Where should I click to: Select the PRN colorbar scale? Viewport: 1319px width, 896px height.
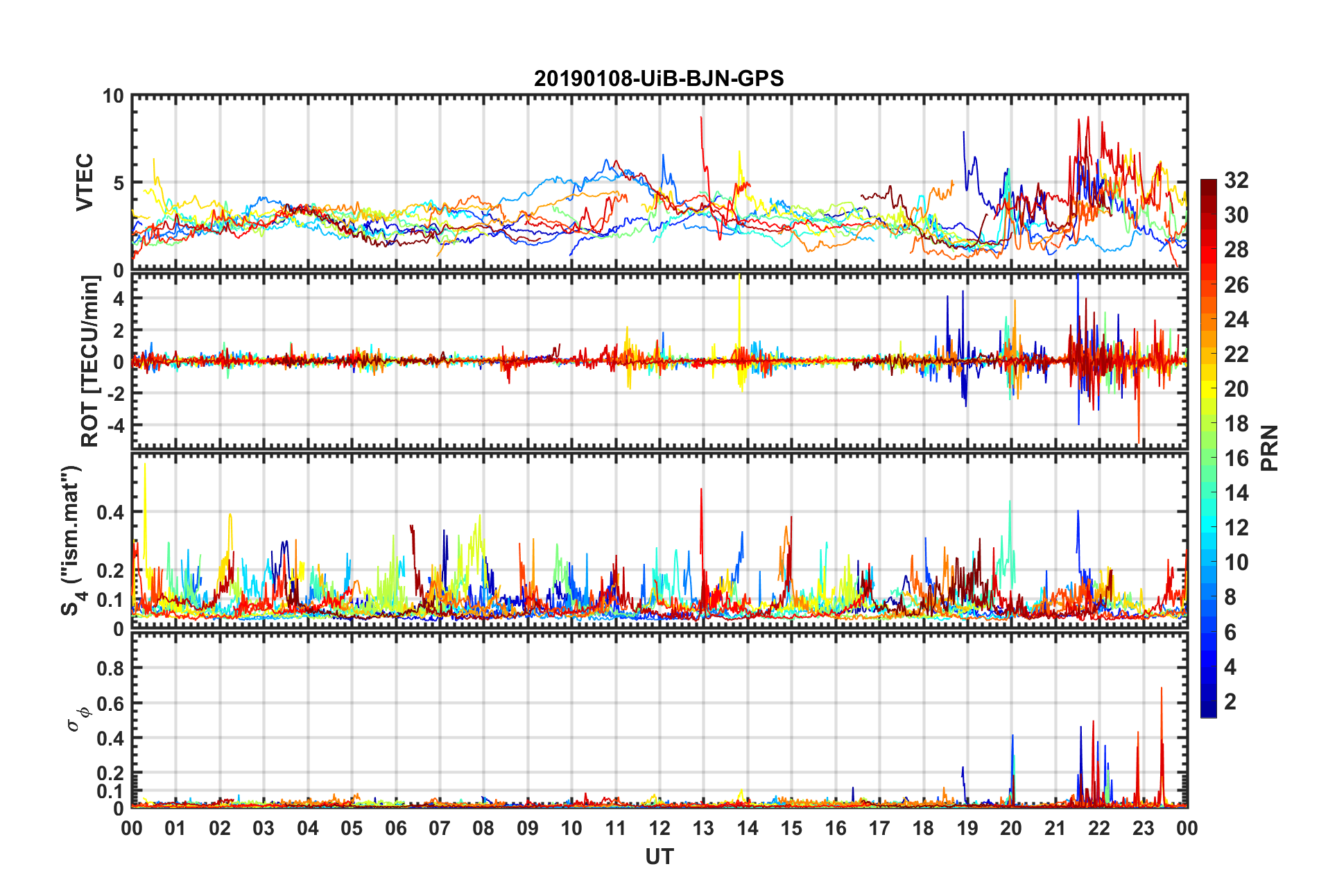pos(1209,449)
